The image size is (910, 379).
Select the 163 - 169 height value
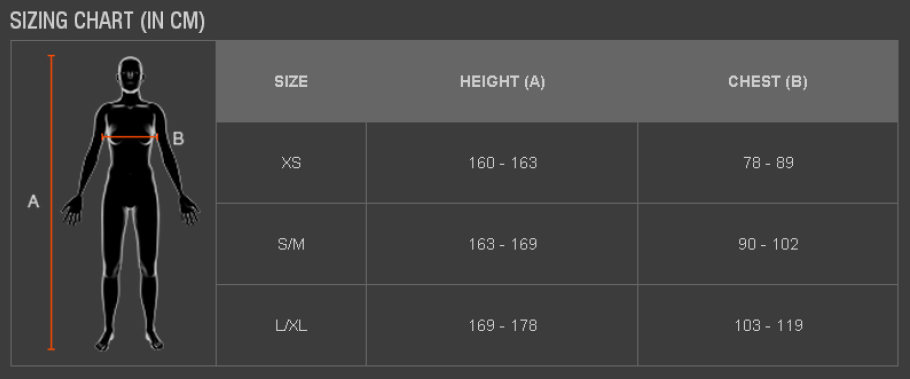(503, 244)
